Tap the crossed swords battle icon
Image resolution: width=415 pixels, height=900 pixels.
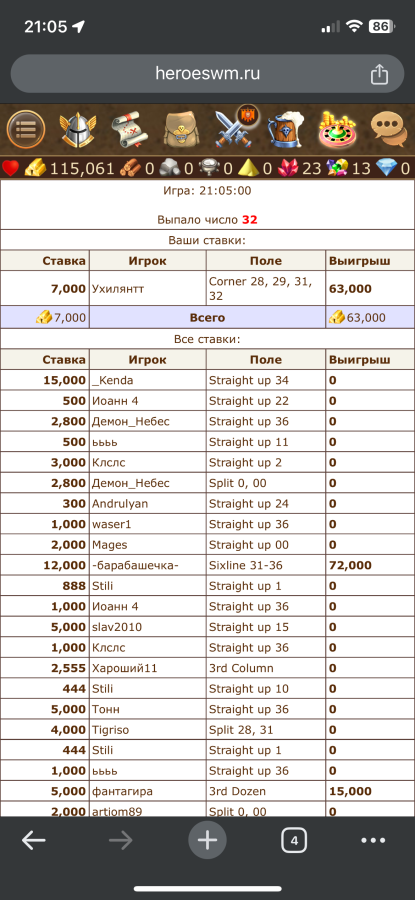(x=234, y=127)
